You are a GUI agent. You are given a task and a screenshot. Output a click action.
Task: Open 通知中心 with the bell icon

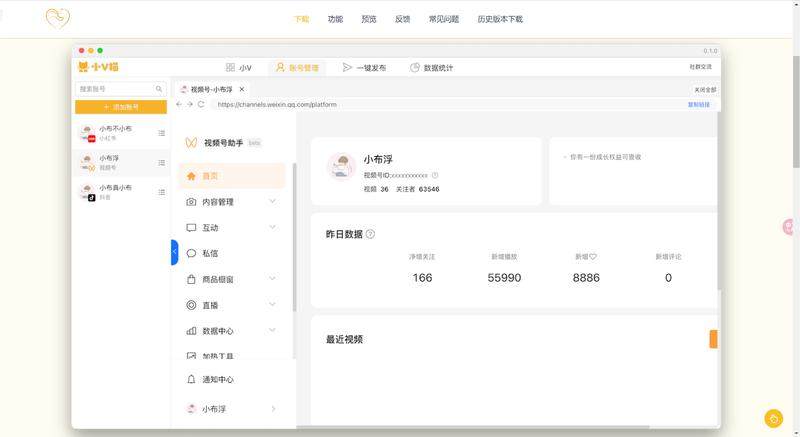pyautogui.click(x=191, y=380)
